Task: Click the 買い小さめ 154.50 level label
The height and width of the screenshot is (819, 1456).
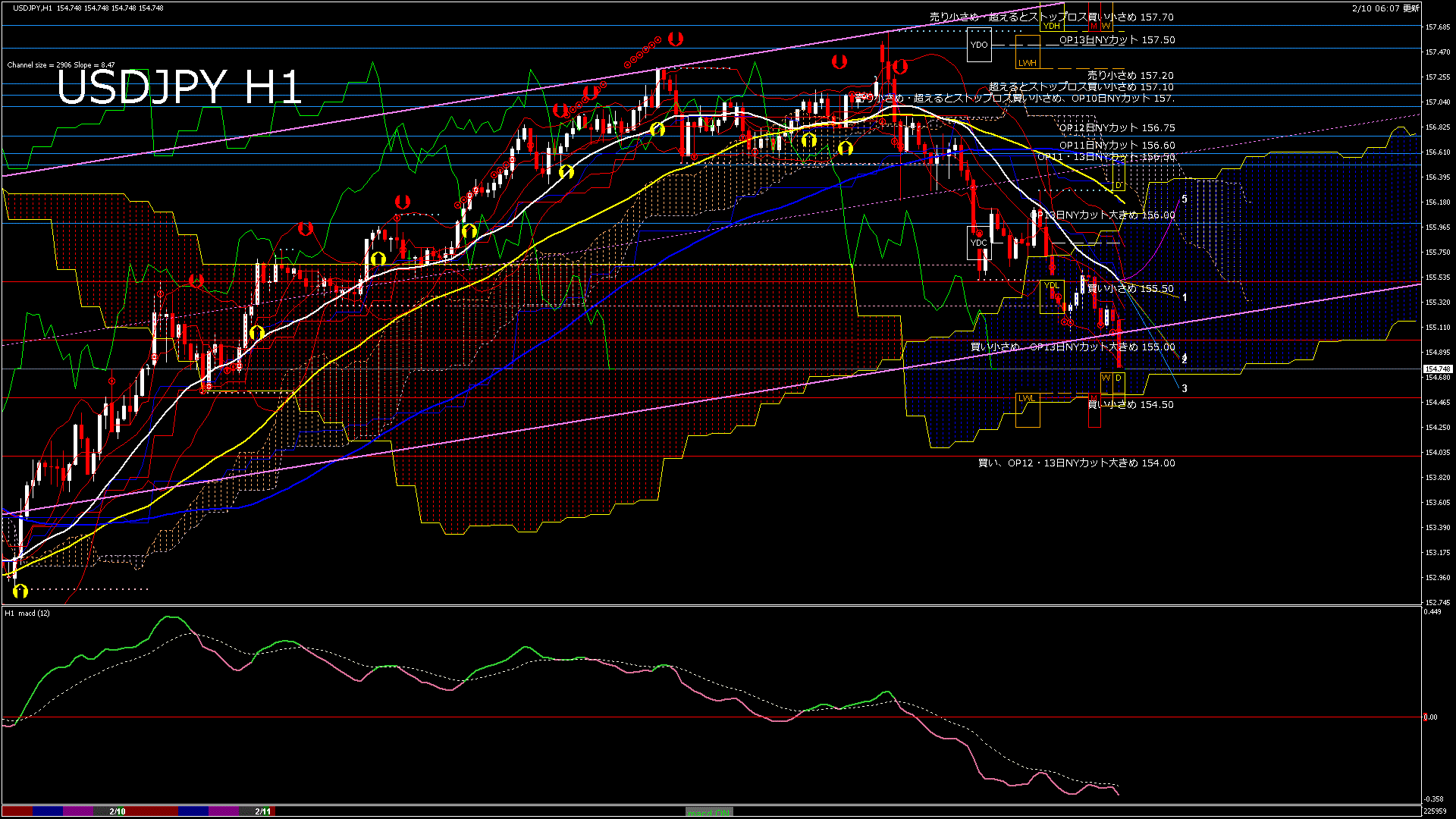Action: pos(1130,405)
